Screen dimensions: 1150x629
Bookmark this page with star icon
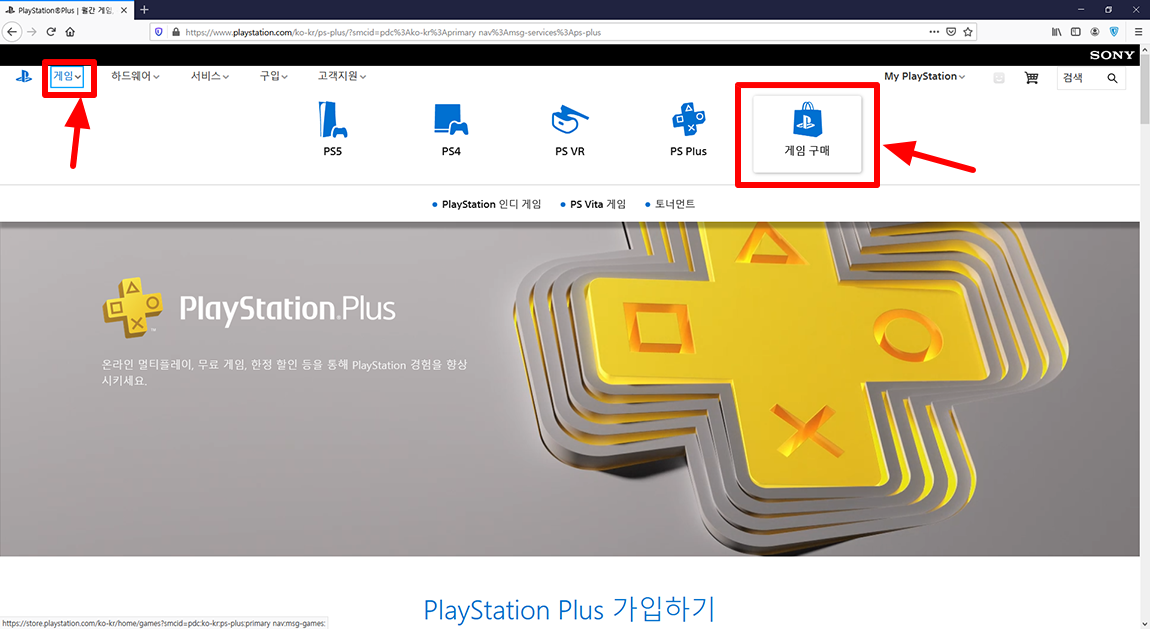968,32
